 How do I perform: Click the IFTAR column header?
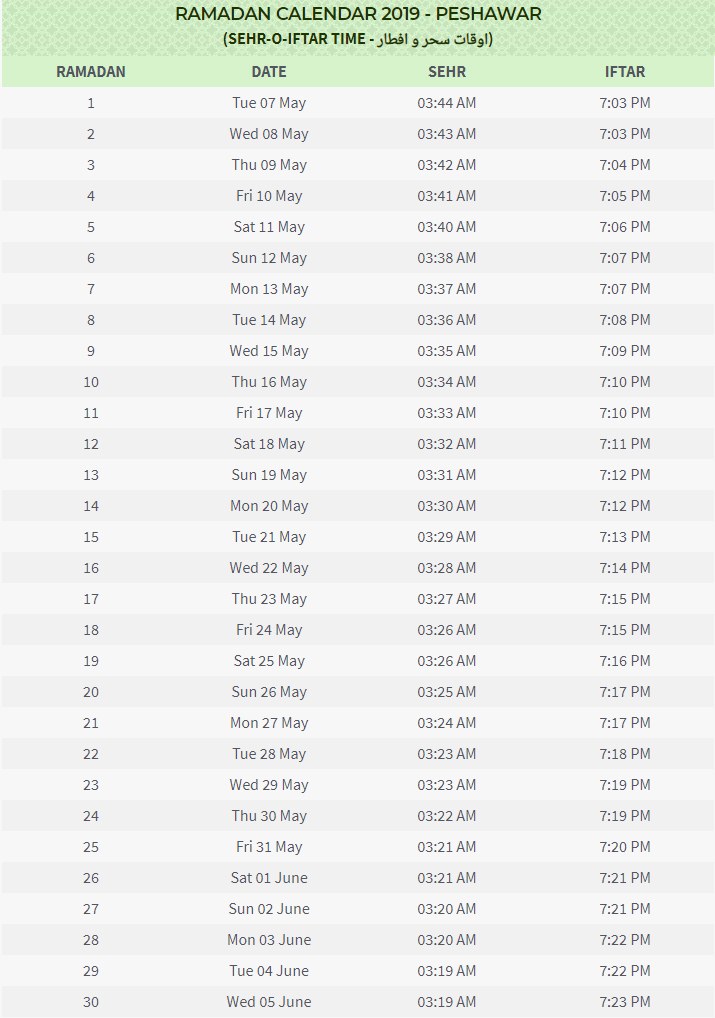[x=625, y=72]
